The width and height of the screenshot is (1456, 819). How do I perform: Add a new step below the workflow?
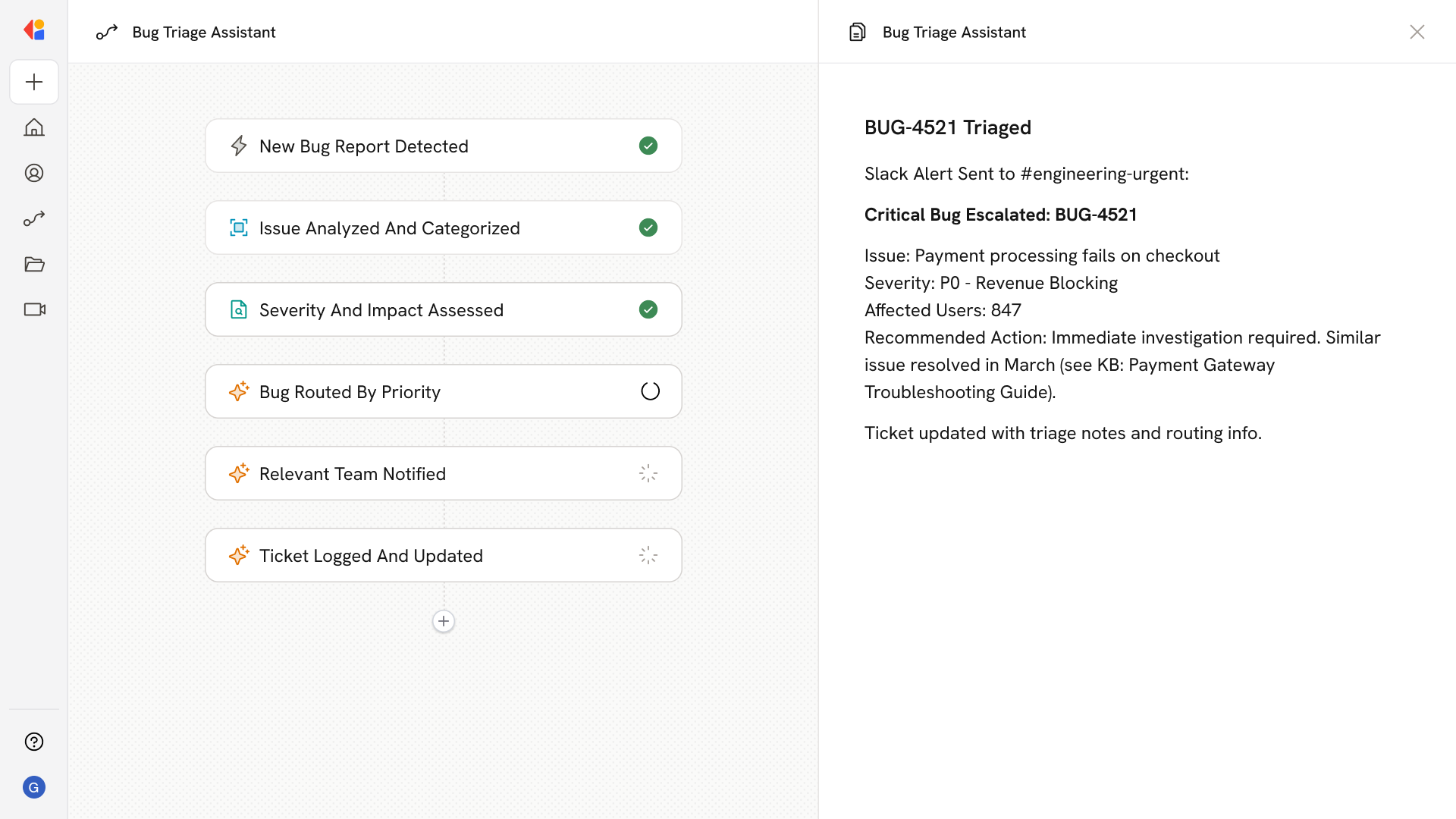pos(444,621)
